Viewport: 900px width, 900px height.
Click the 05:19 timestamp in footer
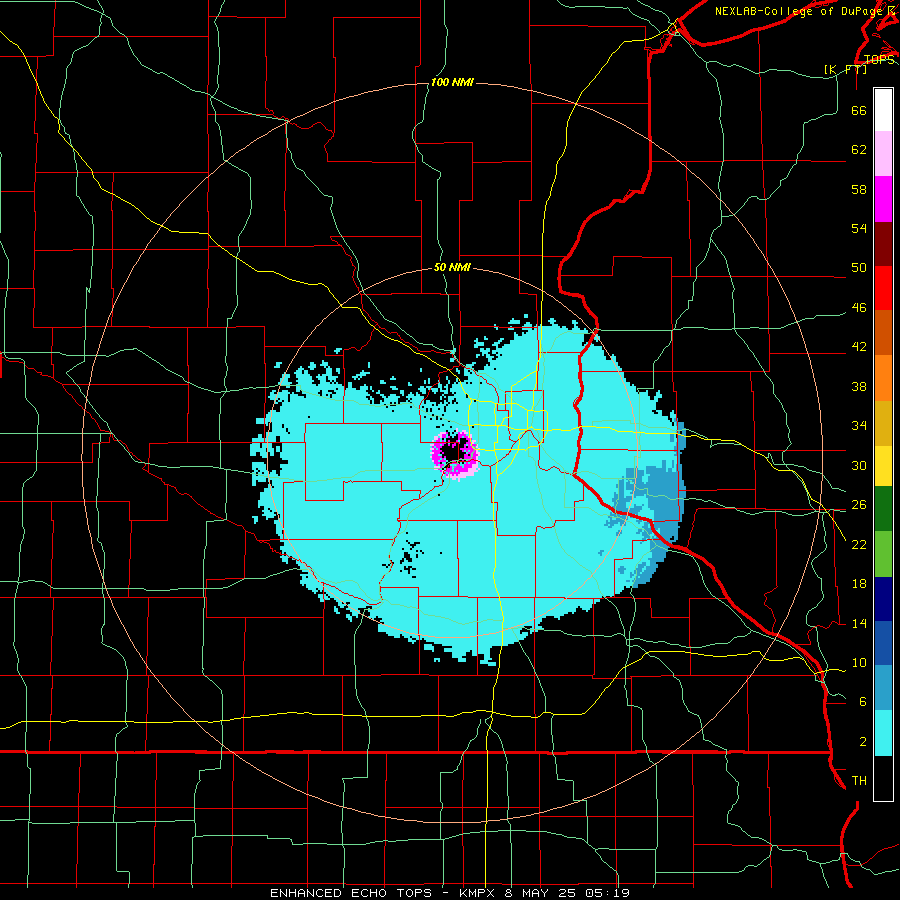pyautogui.click(x=607, y=893)
